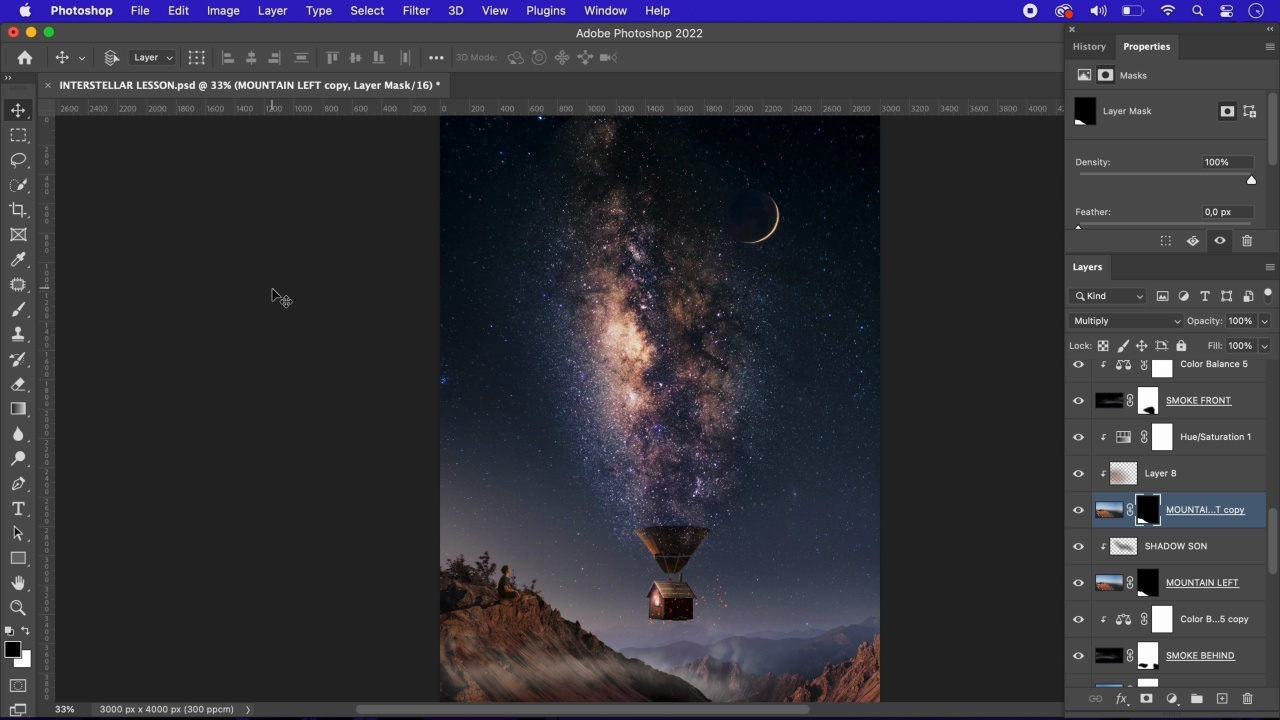Expand the Kind filter dropdown
1280x720 pixels.
(1109, 296)
